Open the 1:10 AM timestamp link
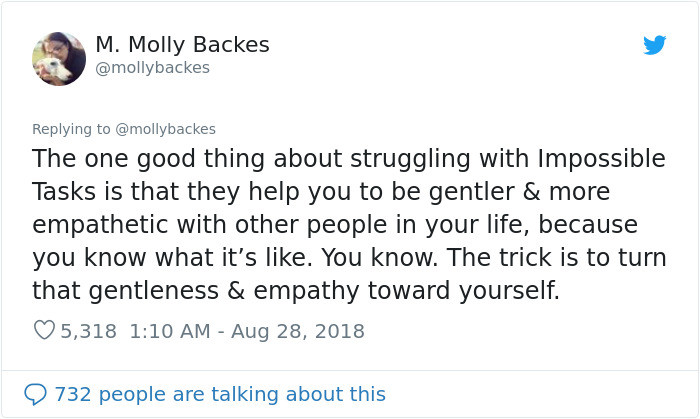 coord(170,332)
